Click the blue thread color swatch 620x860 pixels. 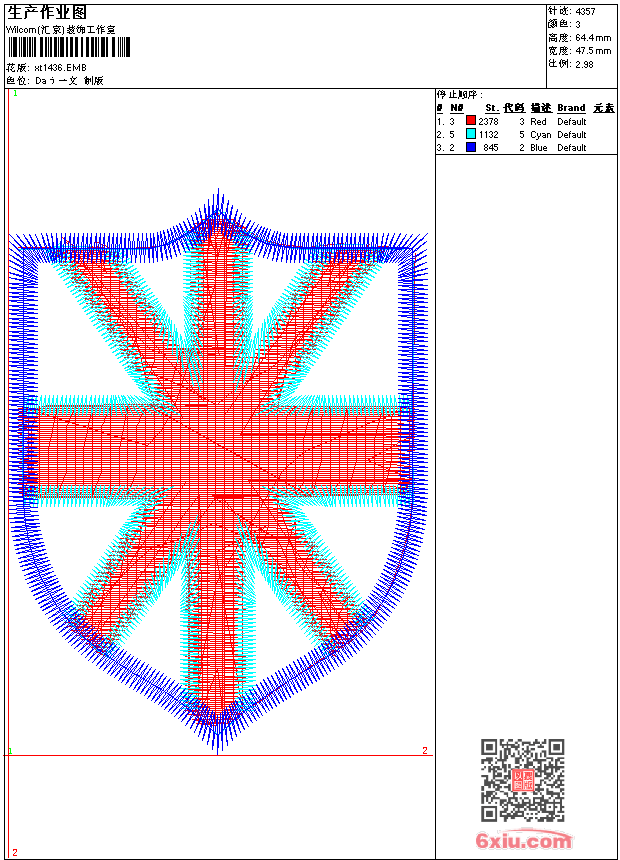coord(470,147)
